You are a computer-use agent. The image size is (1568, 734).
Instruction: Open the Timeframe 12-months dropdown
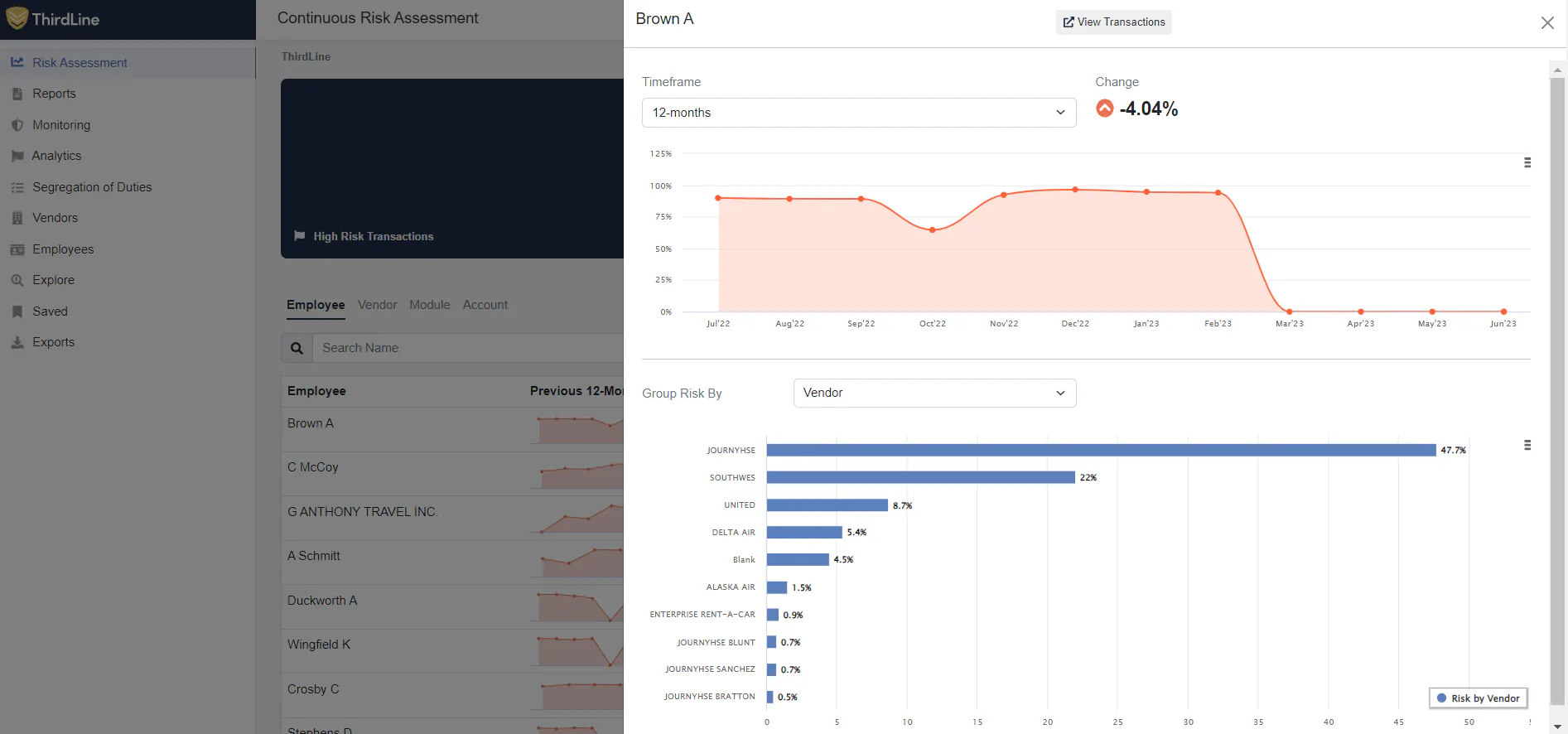[x=859, y=113]
